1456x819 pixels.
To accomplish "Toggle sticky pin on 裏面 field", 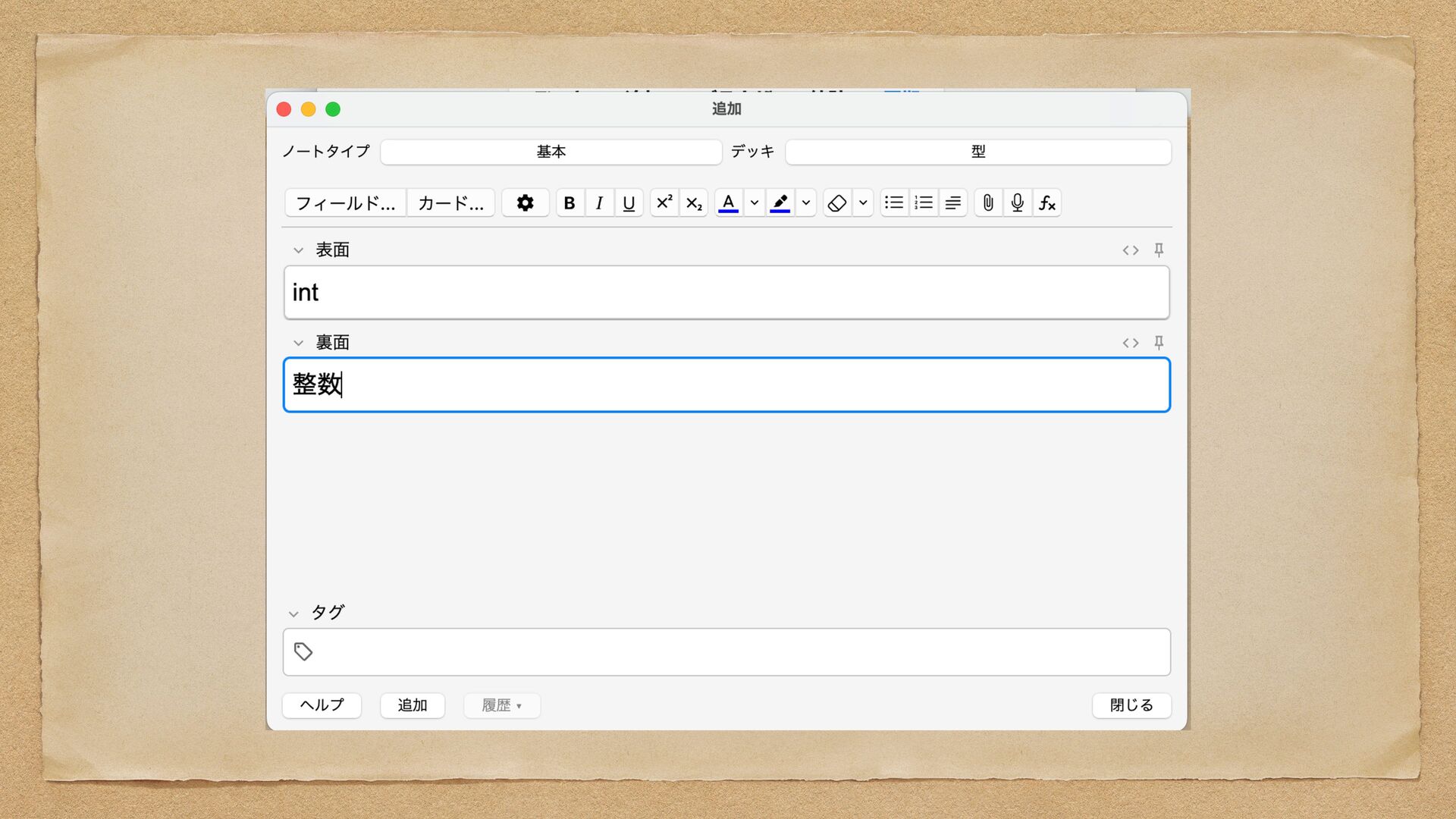I will click(1159, 343).
